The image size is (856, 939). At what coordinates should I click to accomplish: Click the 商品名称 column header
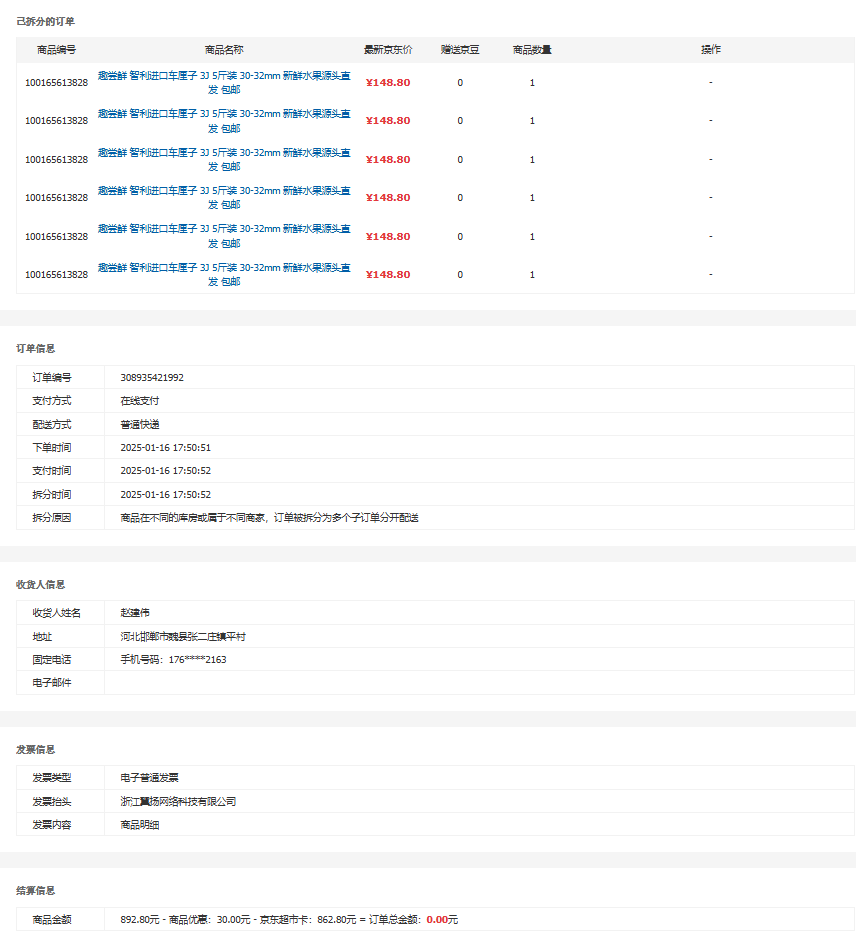224,49
